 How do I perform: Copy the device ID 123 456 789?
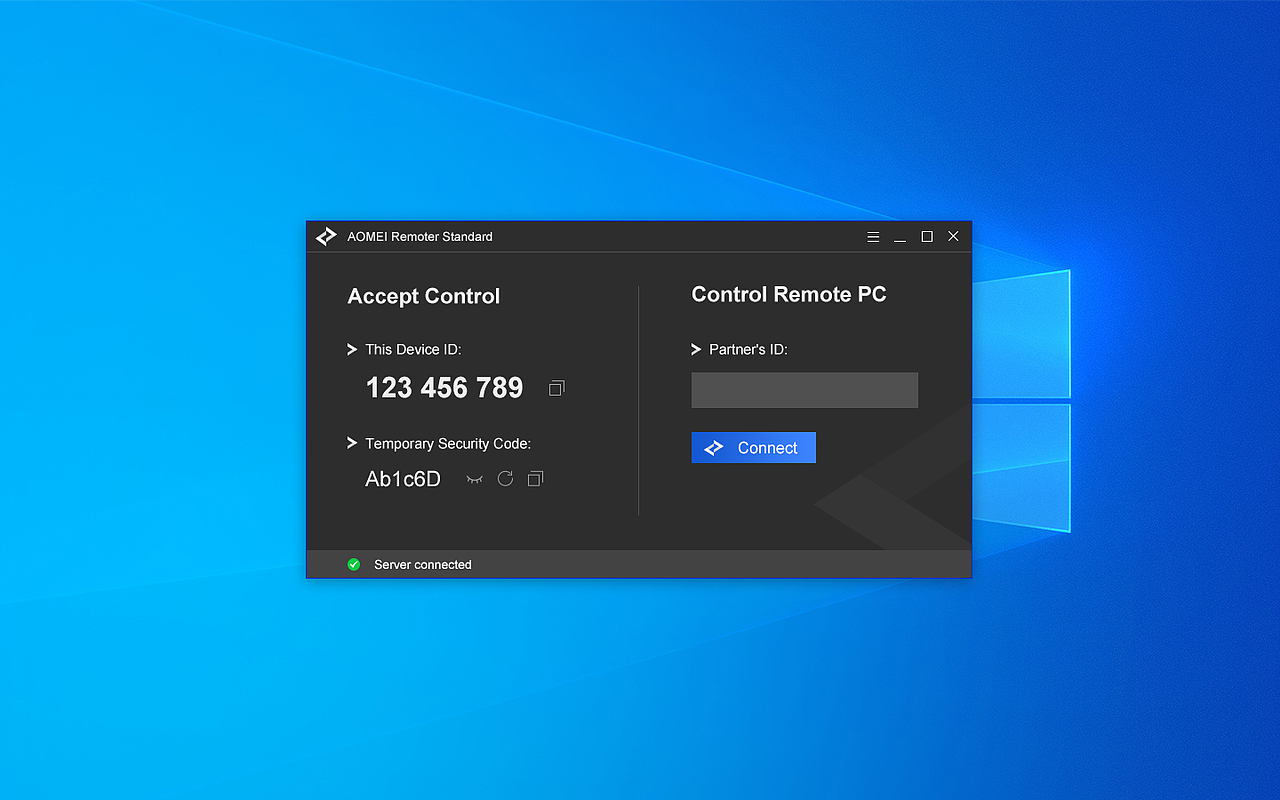coord(557,388)
